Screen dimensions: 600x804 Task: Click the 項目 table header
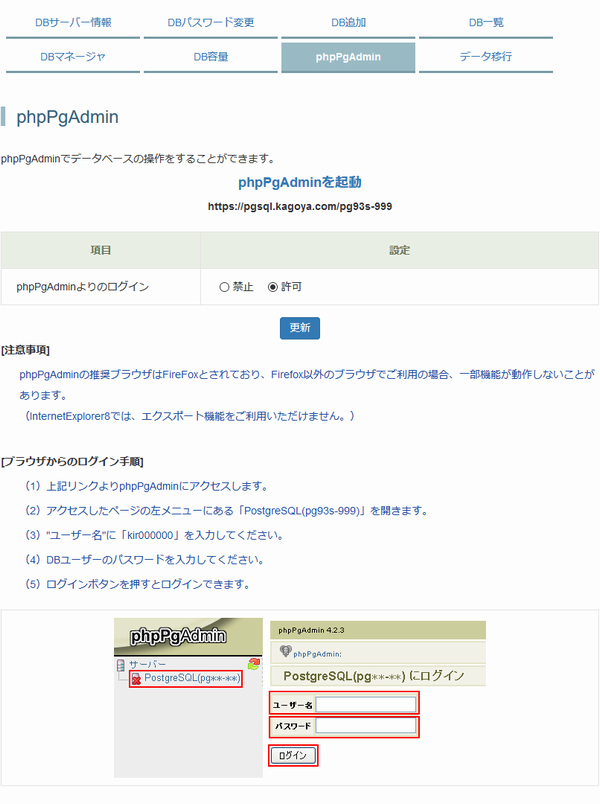coord(101,250)
